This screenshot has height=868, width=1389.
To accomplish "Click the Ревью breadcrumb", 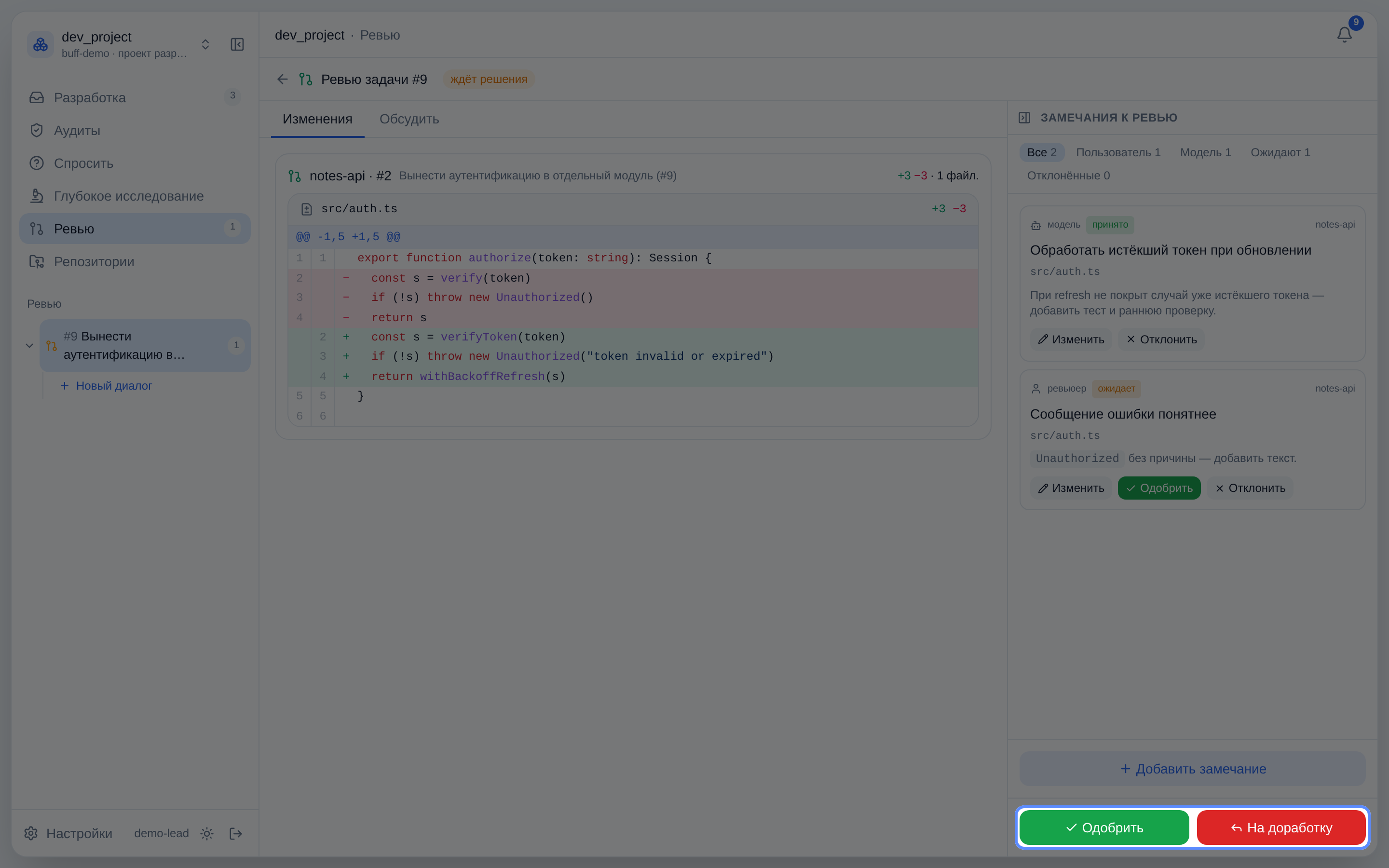I will coord(380,35).
